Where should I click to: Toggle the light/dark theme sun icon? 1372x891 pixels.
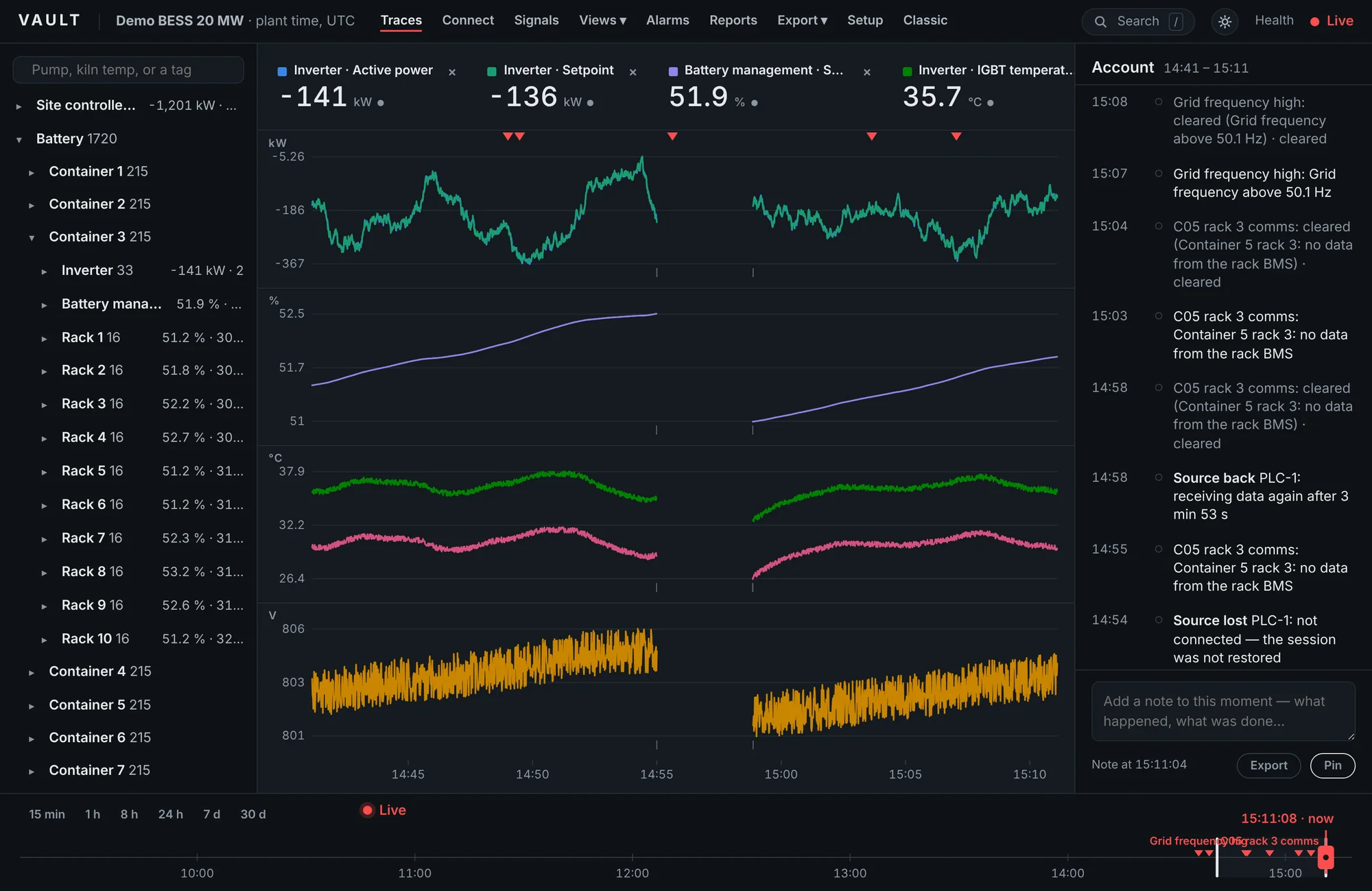coord(1225,21)
